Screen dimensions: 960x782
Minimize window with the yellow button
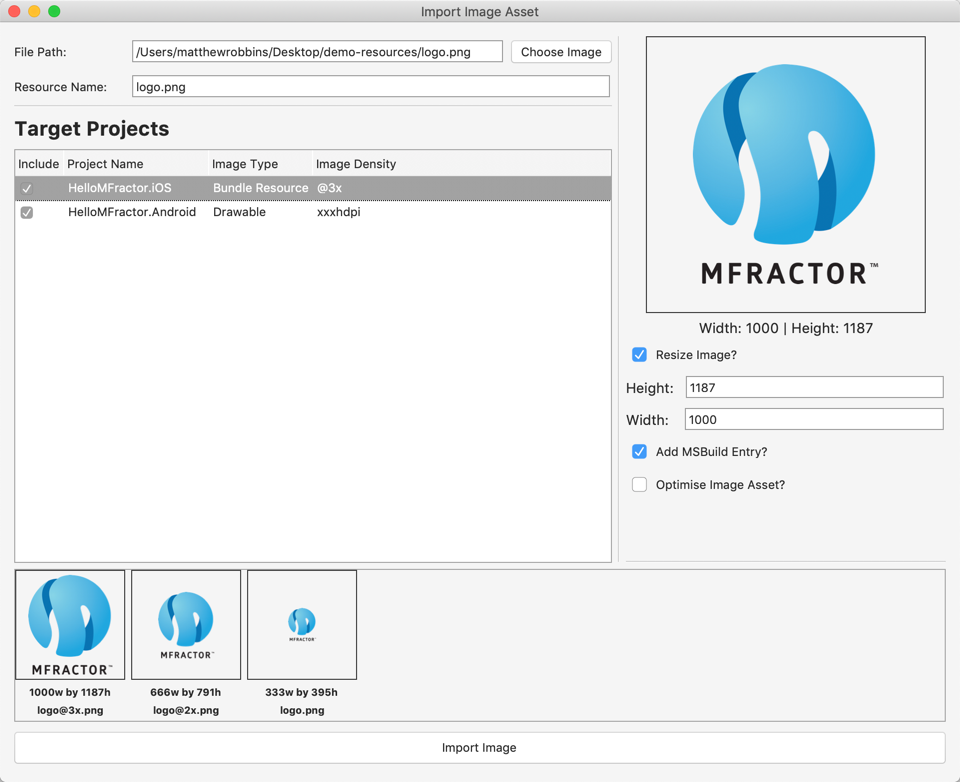[x=34, y=11]
